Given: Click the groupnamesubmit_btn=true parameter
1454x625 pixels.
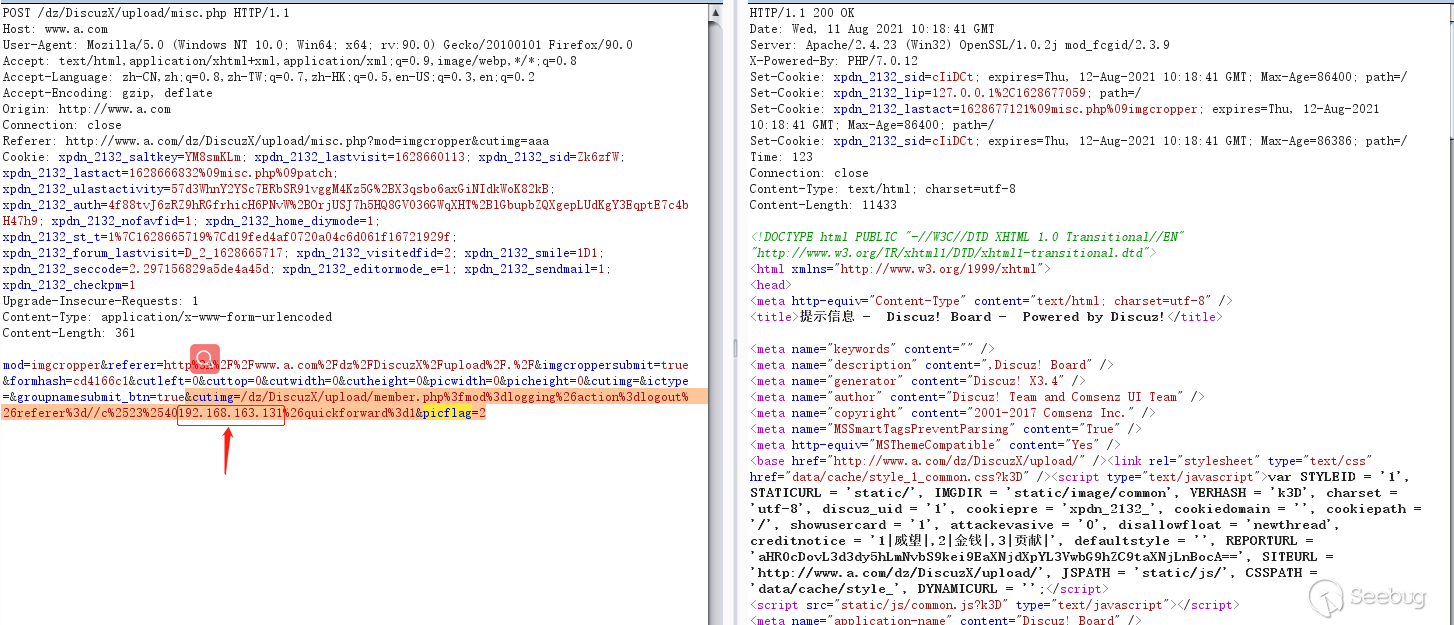Looking at the screenshot, I should click(97, 397).
